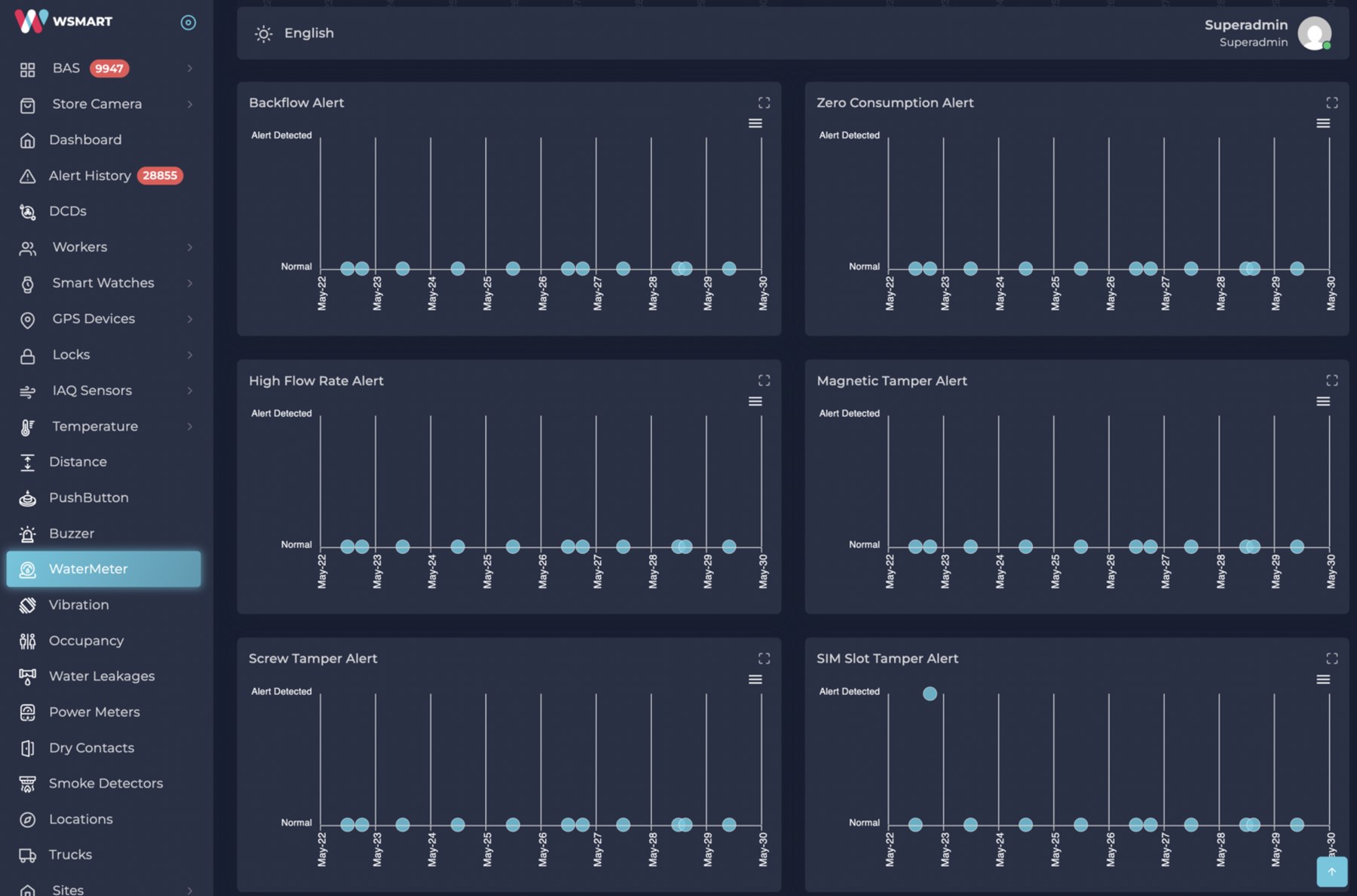Expand the Store Camera submenu chevron

(x=190, y=104)
